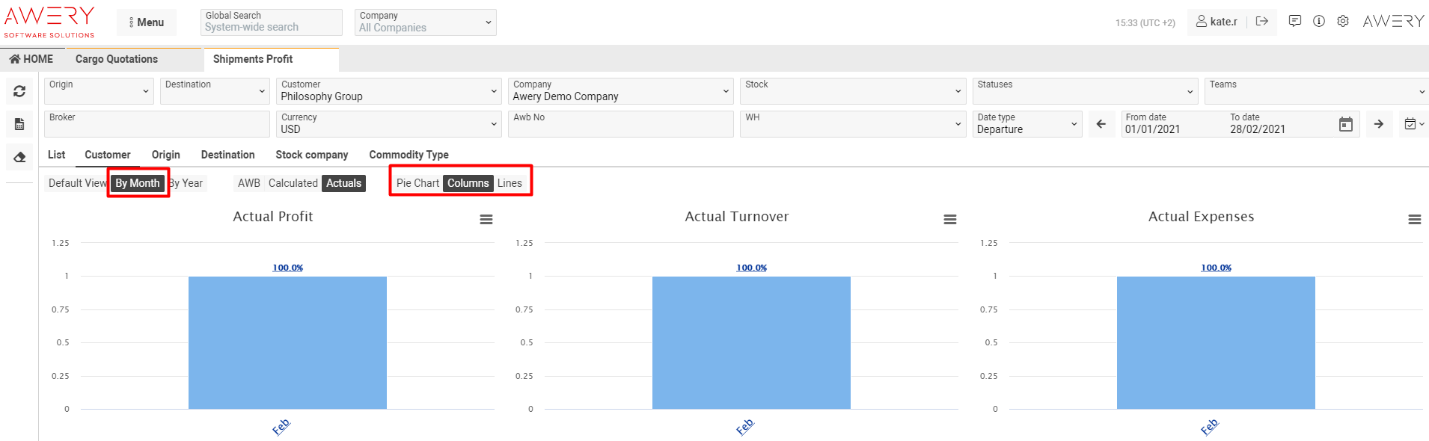Click the Menu button in header

pyautogui.click(x=146, y=22)
